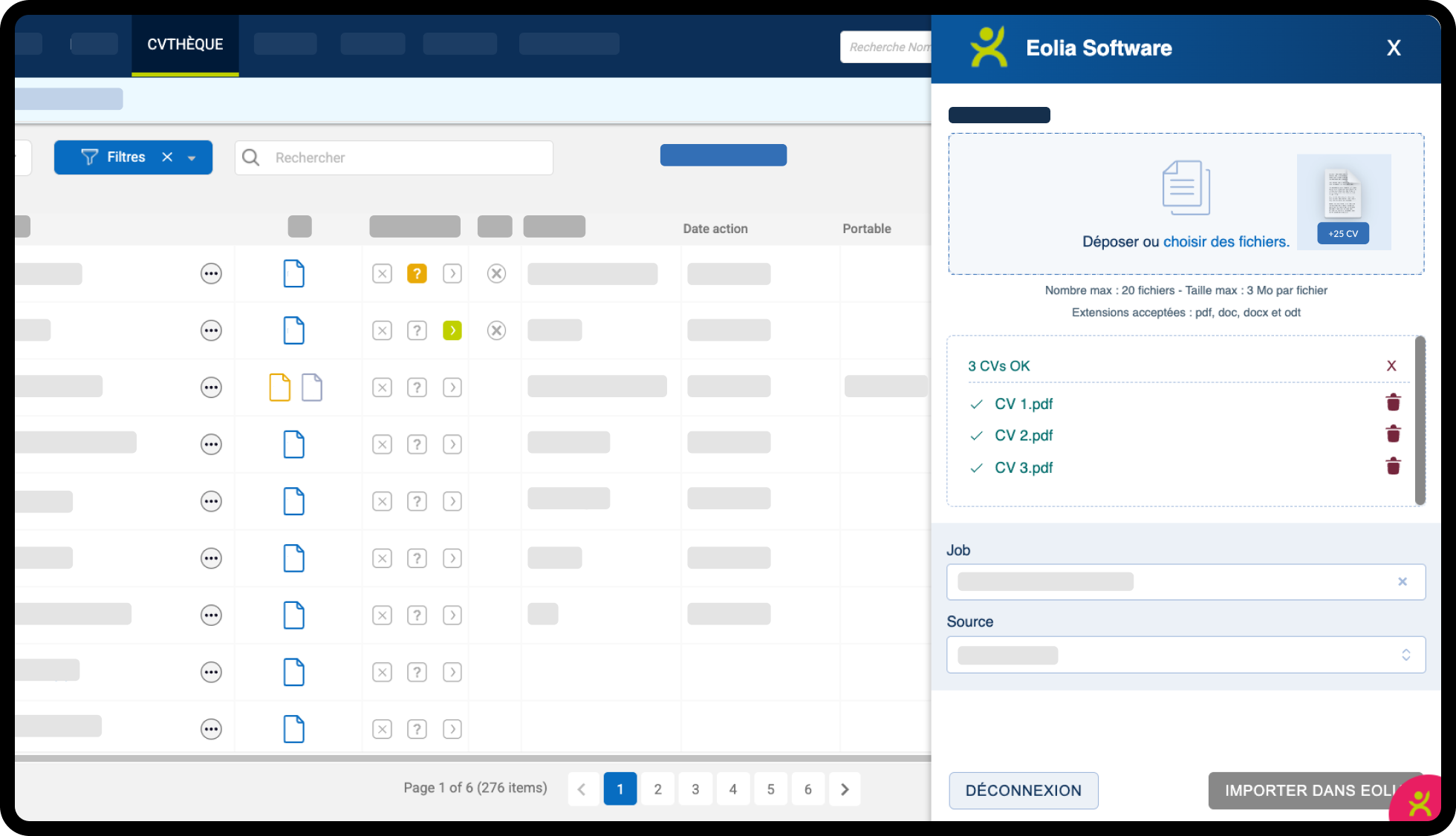
Task: Open the Job combo box field
Action: click(1174, 582)
